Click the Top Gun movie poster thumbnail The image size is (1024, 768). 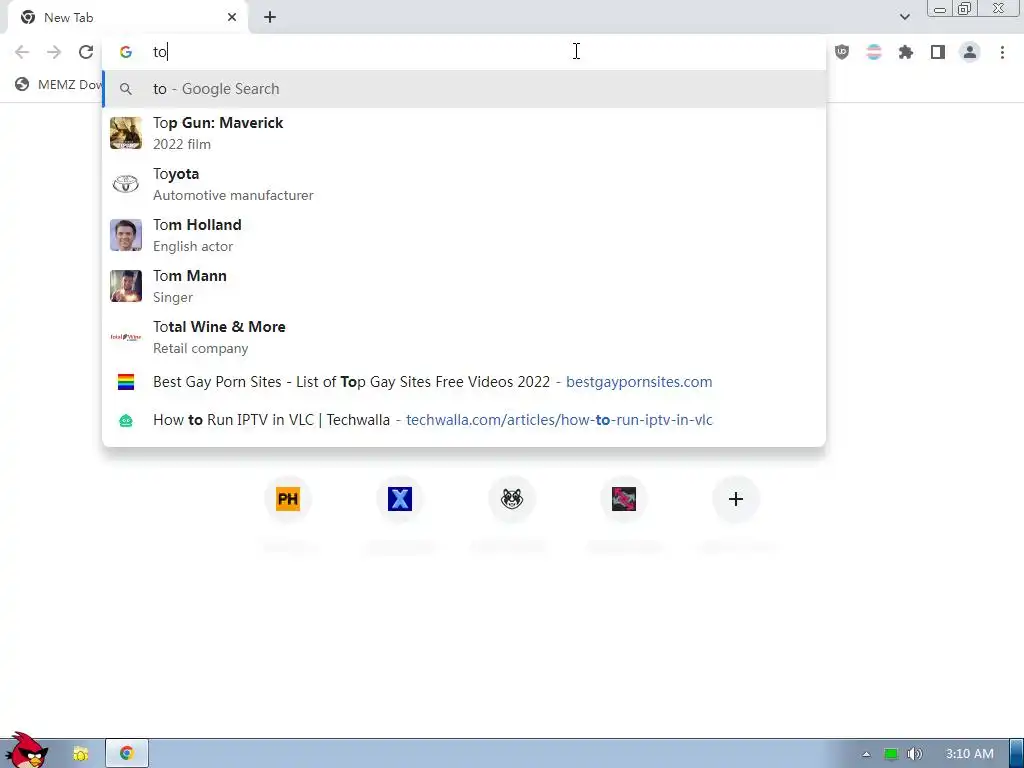[126, 133]
